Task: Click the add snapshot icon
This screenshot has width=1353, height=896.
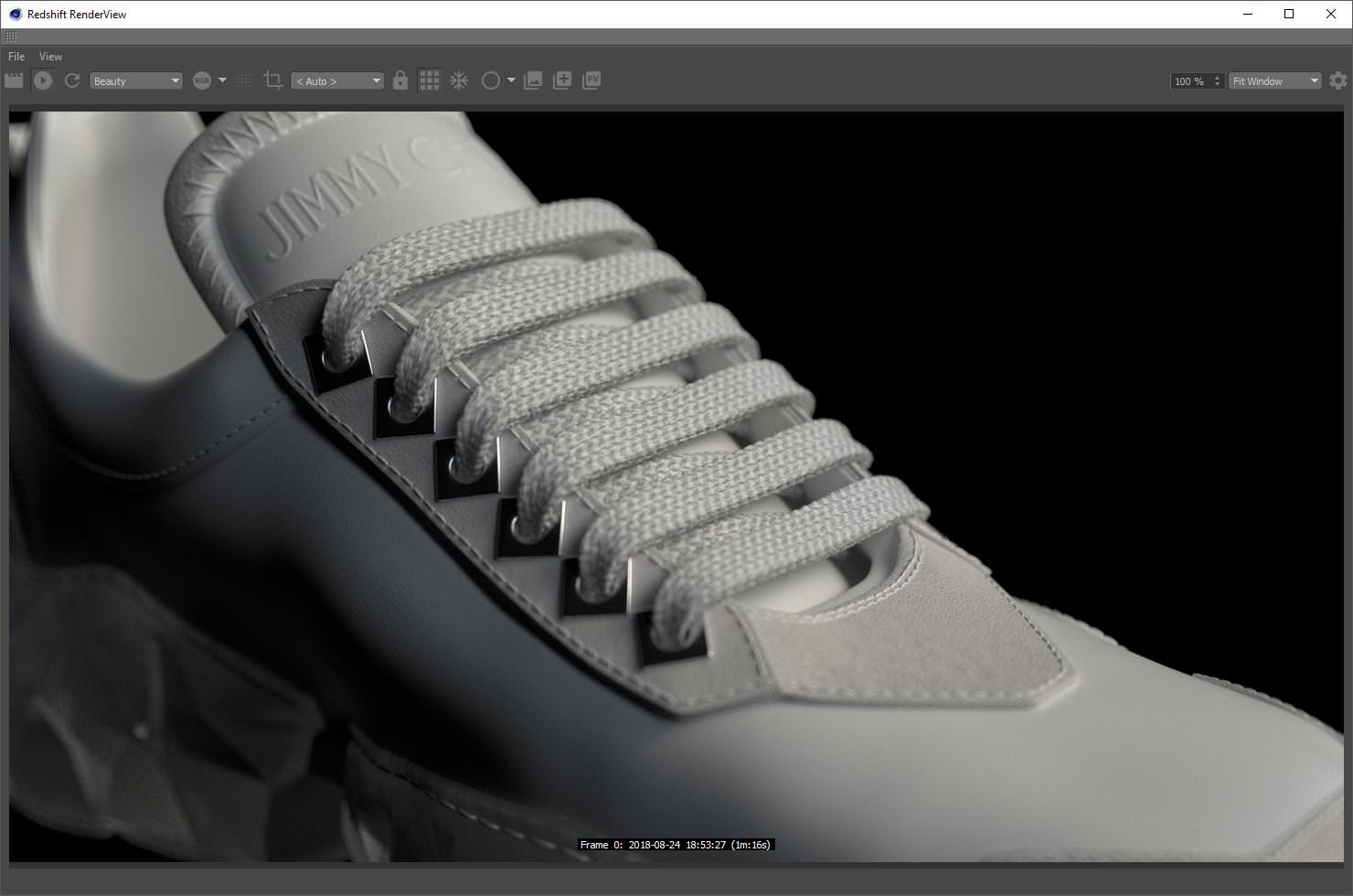Action: 562,80
